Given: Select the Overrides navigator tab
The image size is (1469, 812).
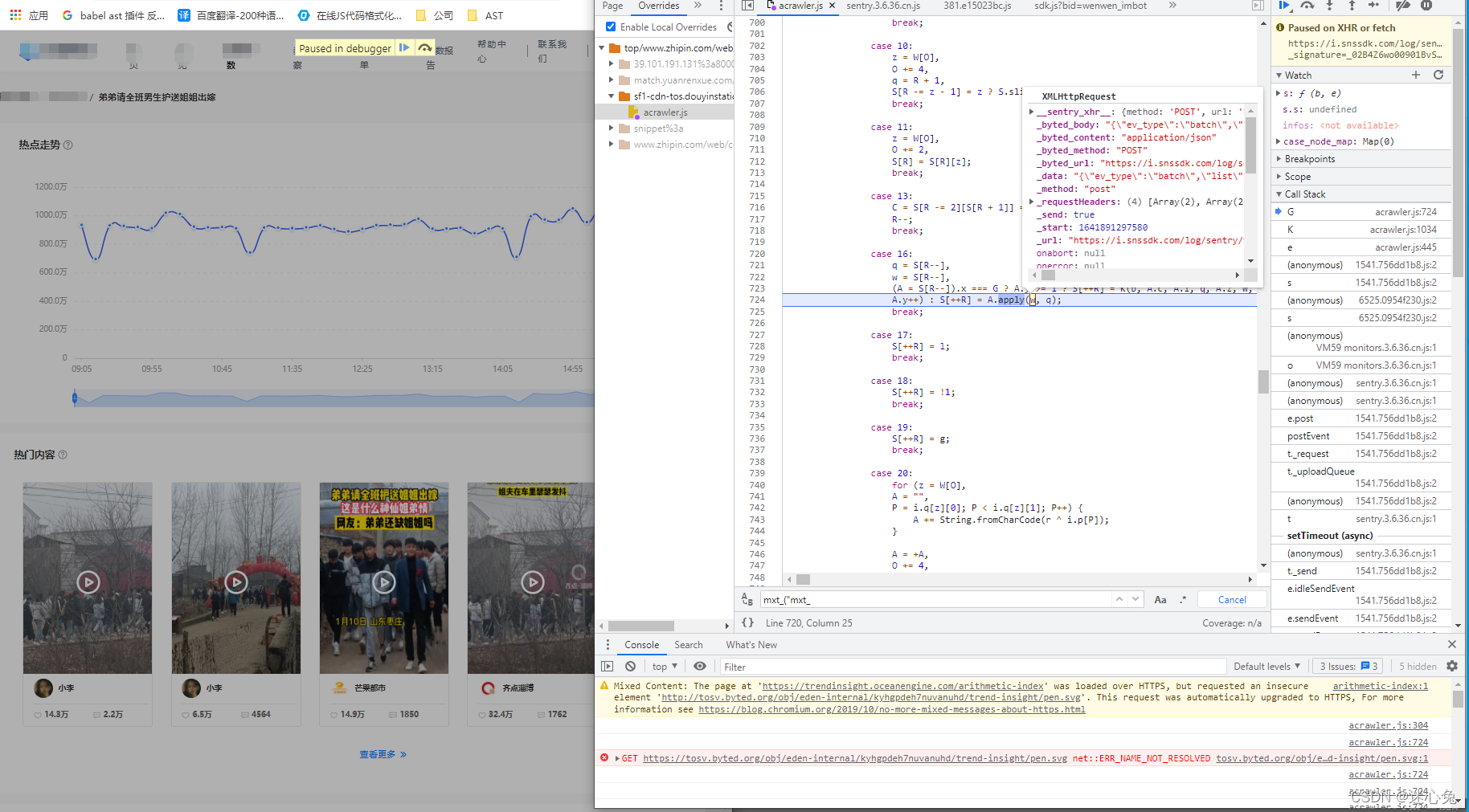Looking at the screenshot, I should coord(659,6).
